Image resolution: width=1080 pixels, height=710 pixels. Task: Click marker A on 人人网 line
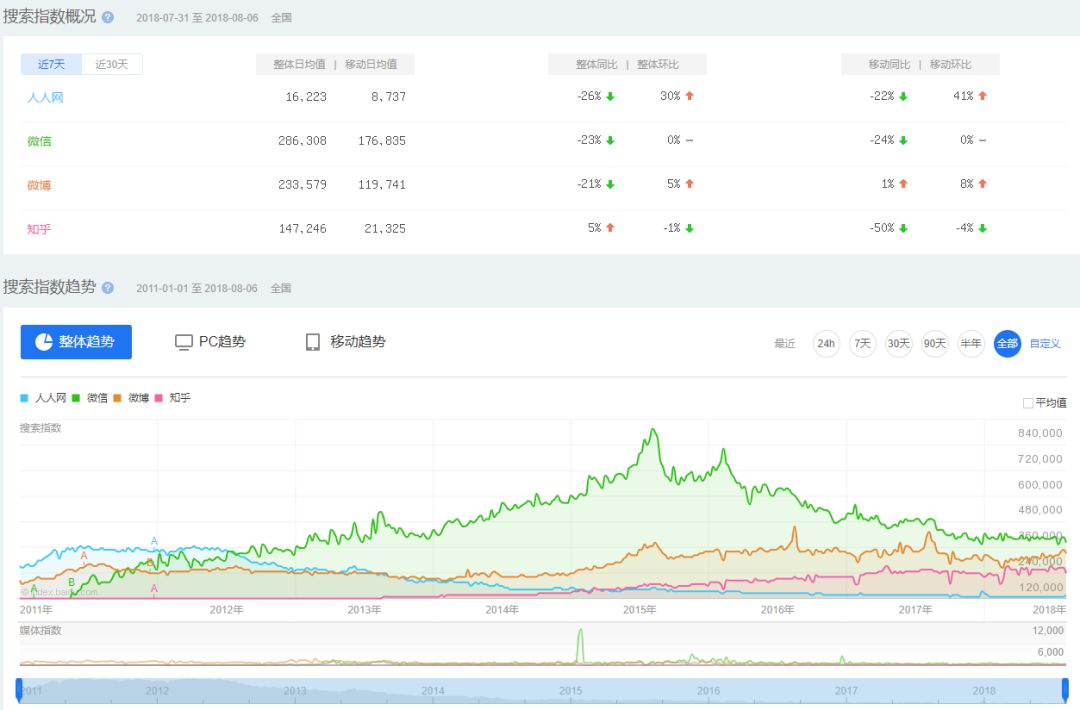click(154, 542)
